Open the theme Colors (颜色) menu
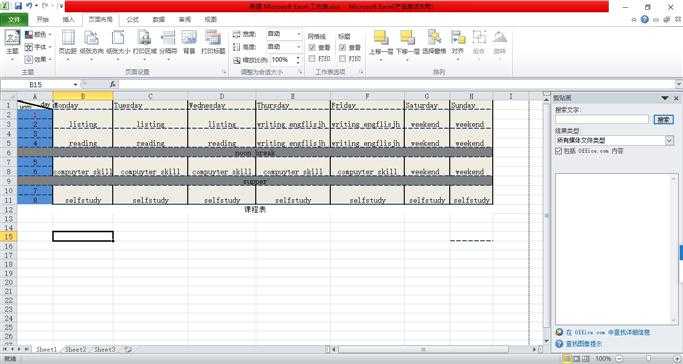Image resolution: width=683 pixels, height=364 pixels. (x=38, y=34)
